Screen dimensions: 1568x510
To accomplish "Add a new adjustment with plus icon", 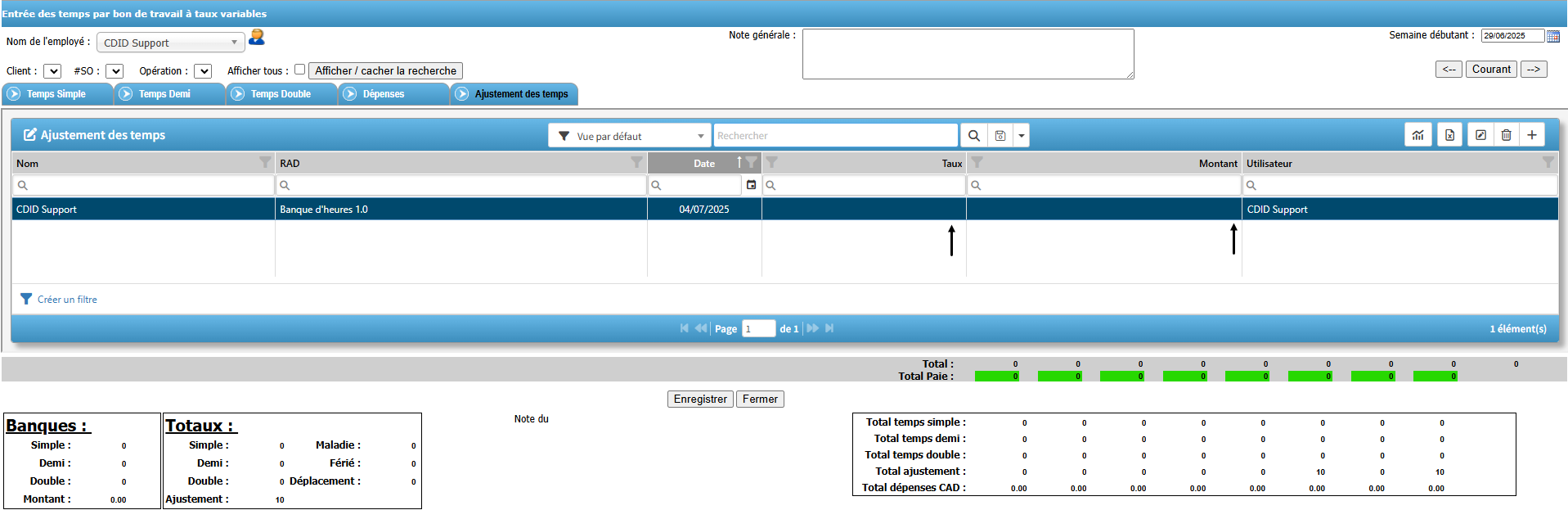I will pyautogui.click(x=1532, y=135).
